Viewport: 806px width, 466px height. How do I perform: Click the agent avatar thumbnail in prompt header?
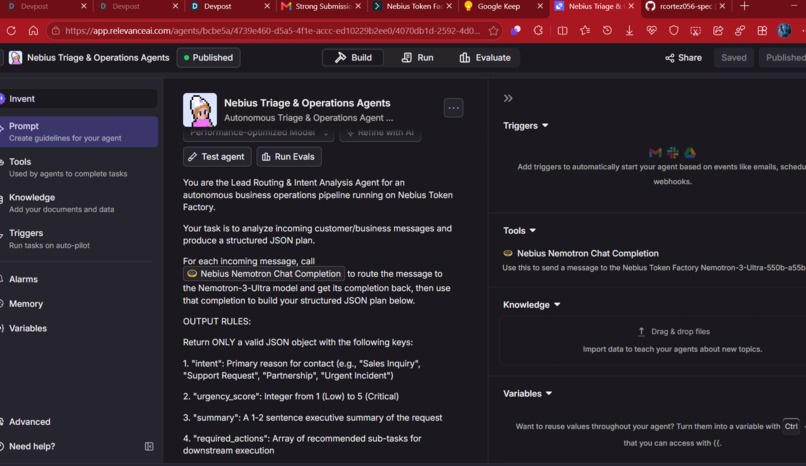point(200,109)
